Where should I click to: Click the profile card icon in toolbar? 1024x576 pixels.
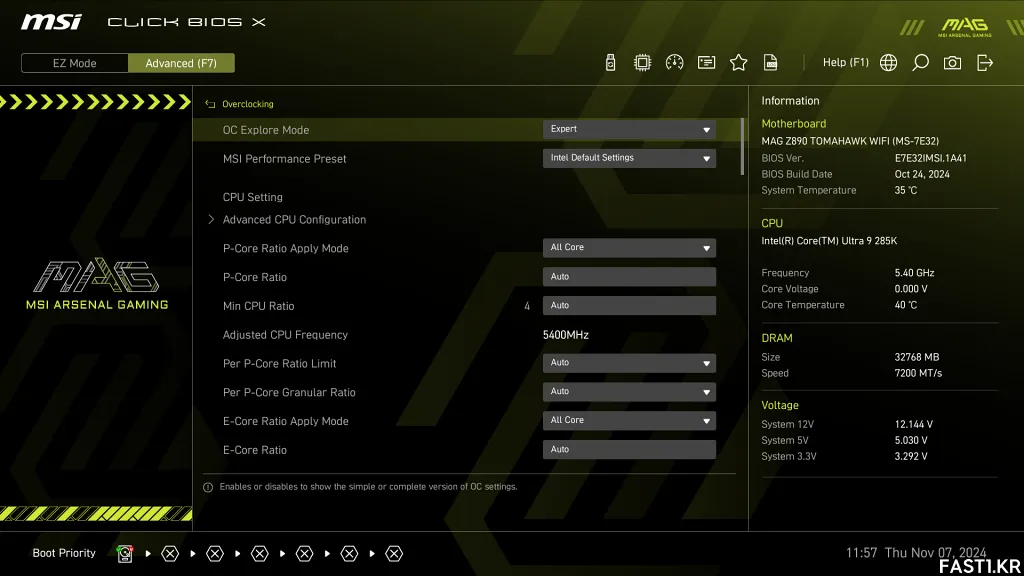(x=706, y=63)
